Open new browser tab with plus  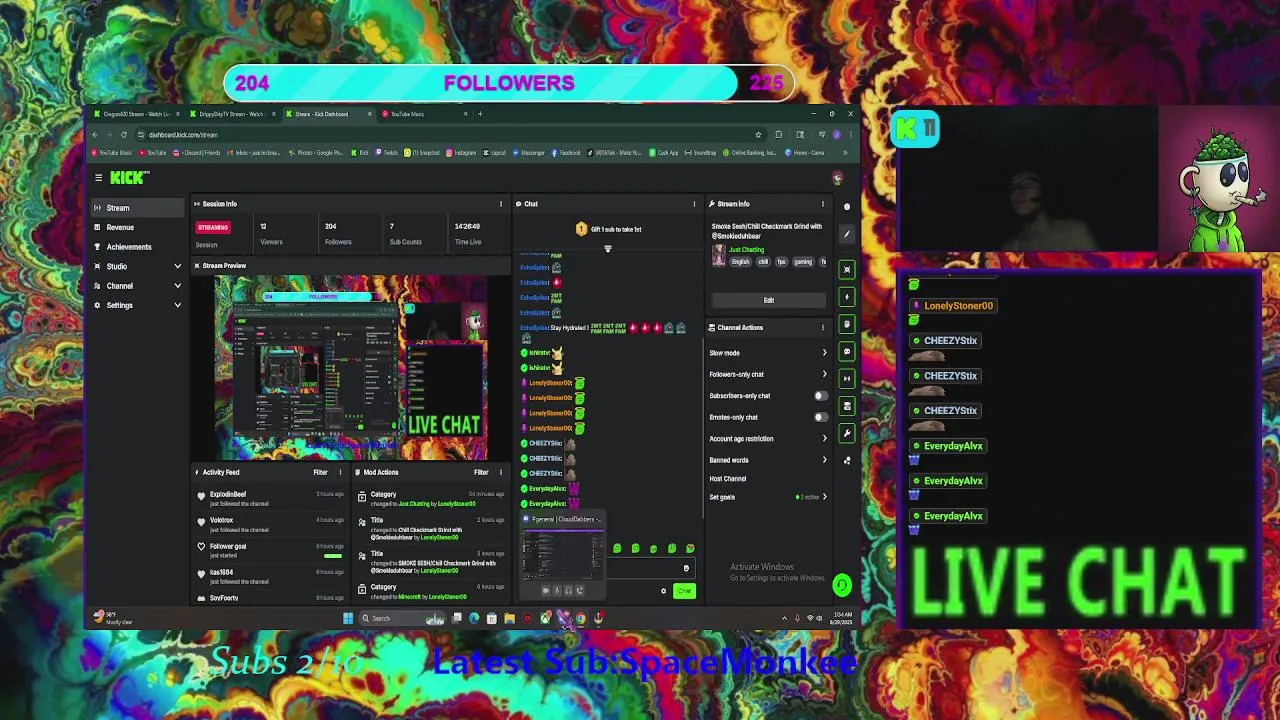480,114
